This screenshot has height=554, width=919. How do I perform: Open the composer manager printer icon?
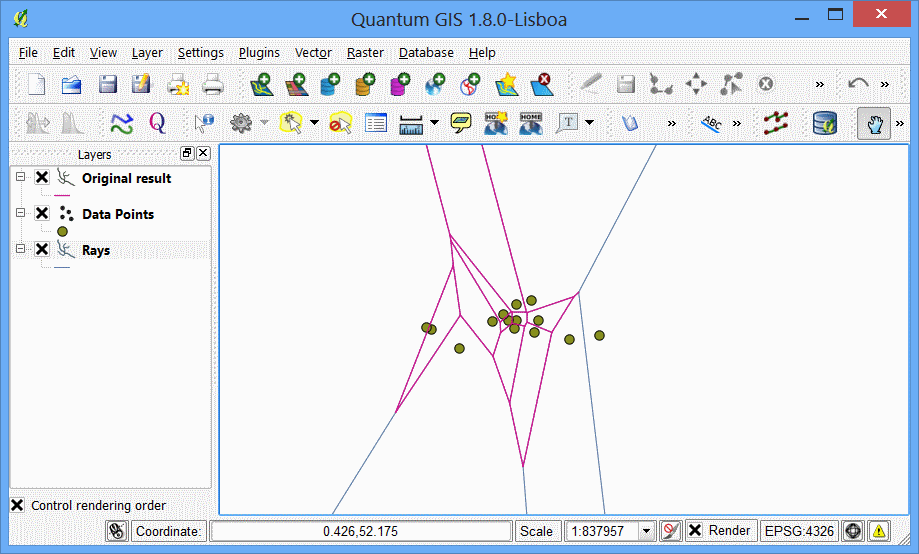pos(213,84)
